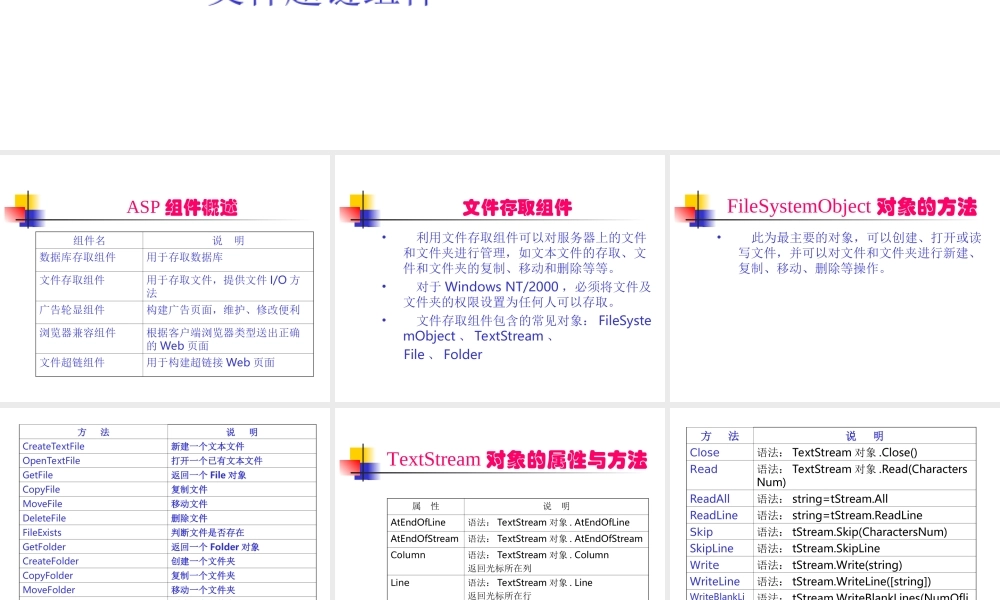Click the star icon beside "ASP 组件概述" title

[27, 208]
